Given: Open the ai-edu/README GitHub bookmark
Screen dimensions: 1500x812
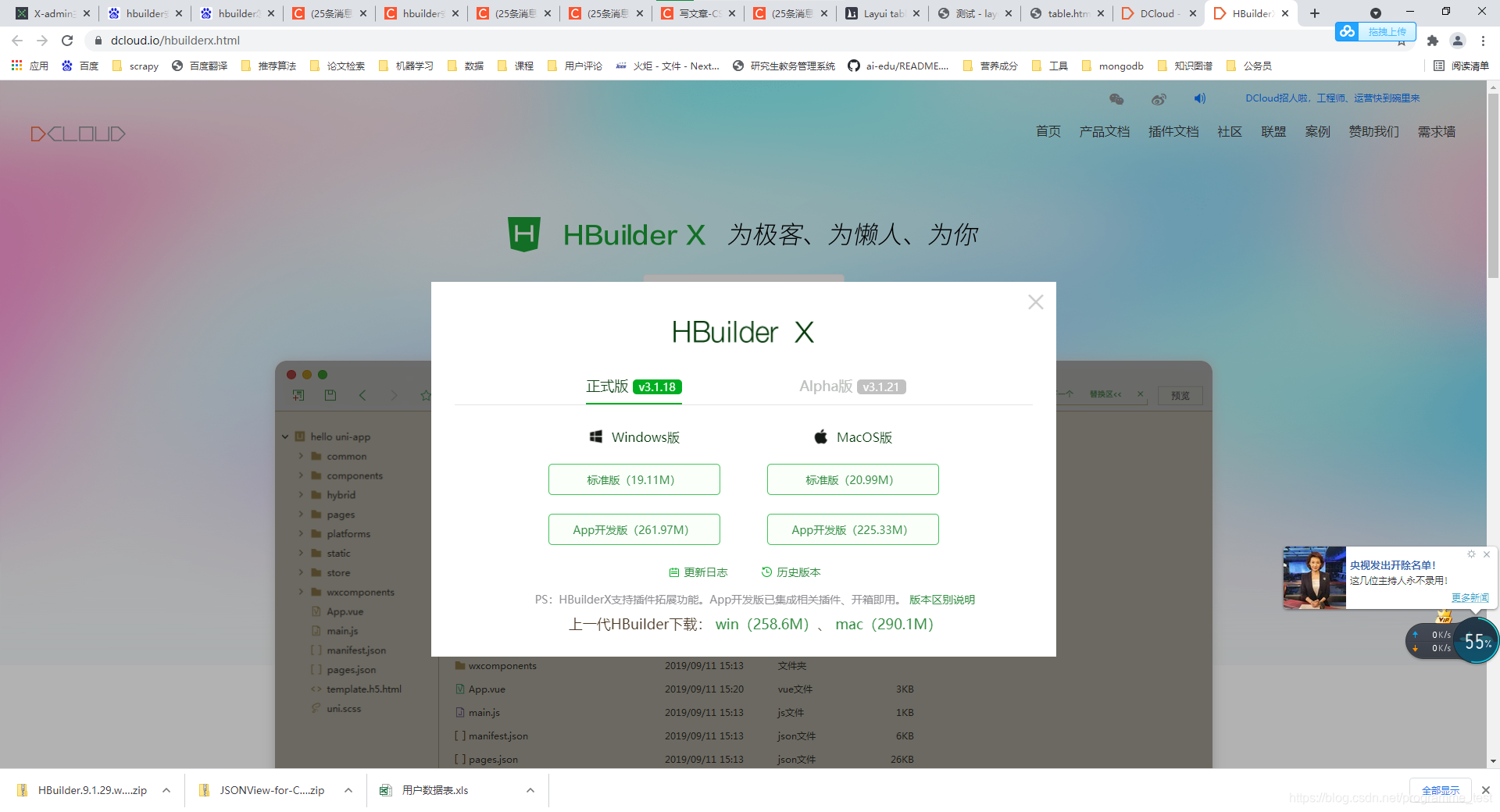Looking at the screenshot, I should coord(898,66).
